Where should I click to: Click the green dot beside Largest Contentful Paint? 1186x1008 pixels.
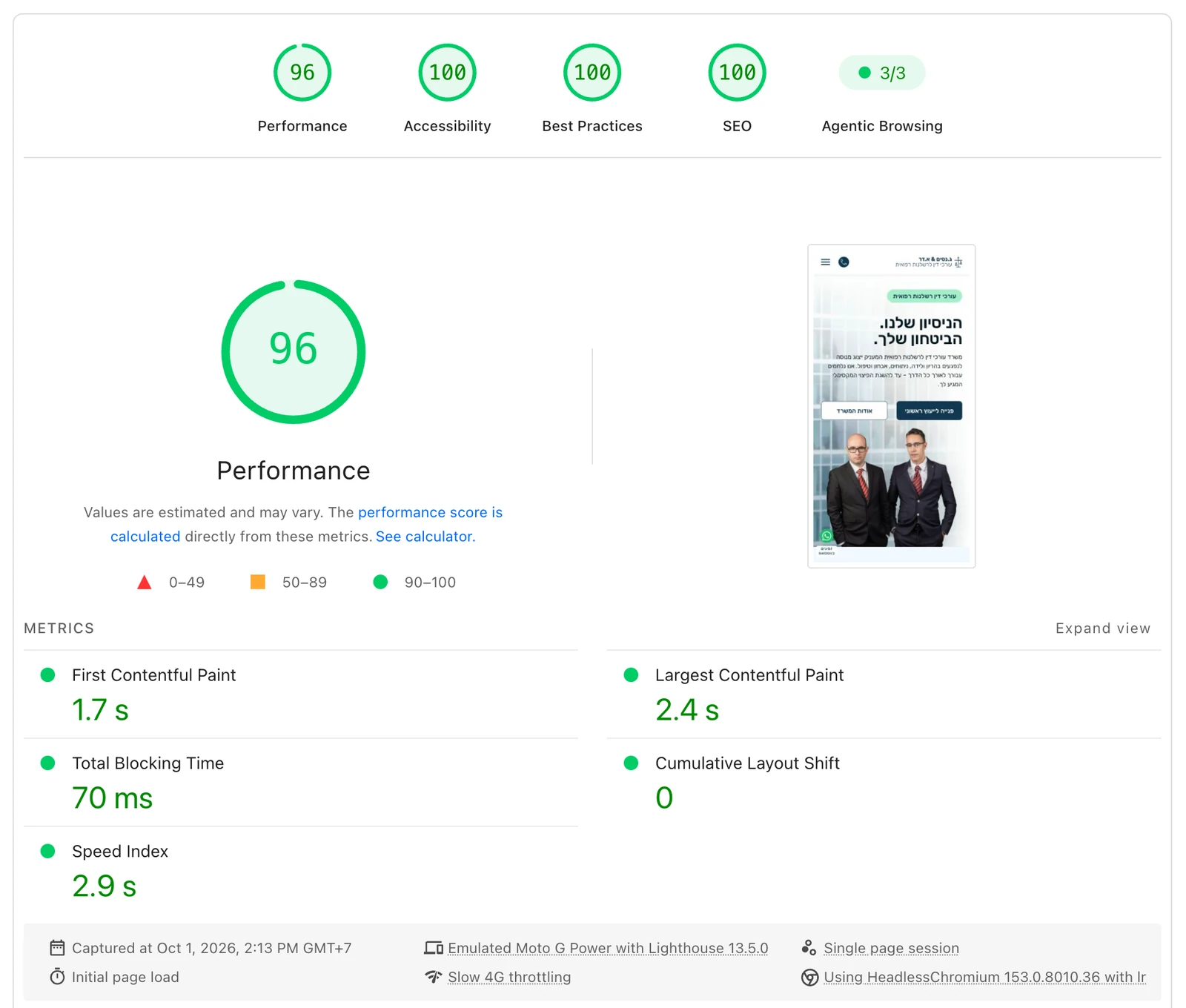point(631,674)
